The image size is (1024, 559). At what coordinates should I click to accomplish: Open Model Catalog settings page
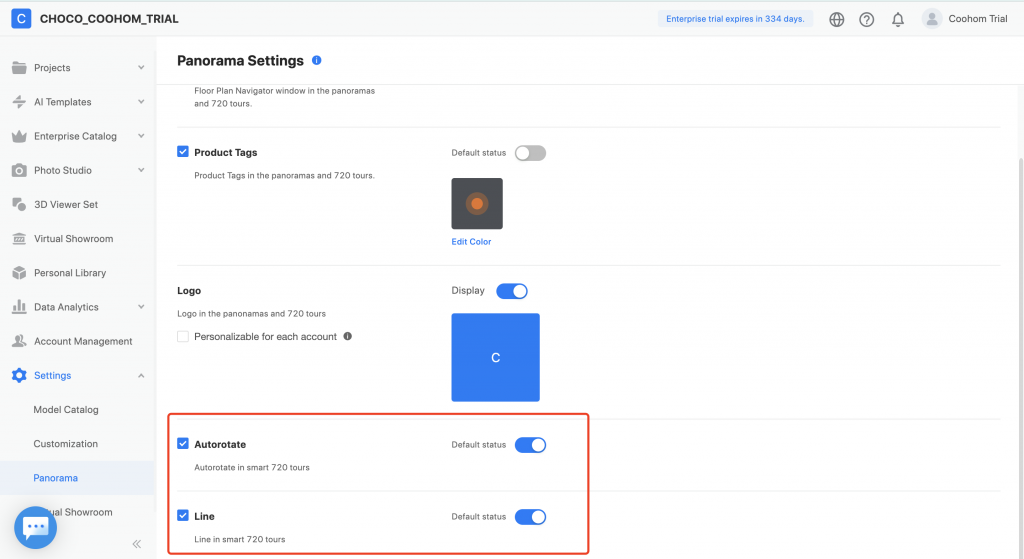66,410
